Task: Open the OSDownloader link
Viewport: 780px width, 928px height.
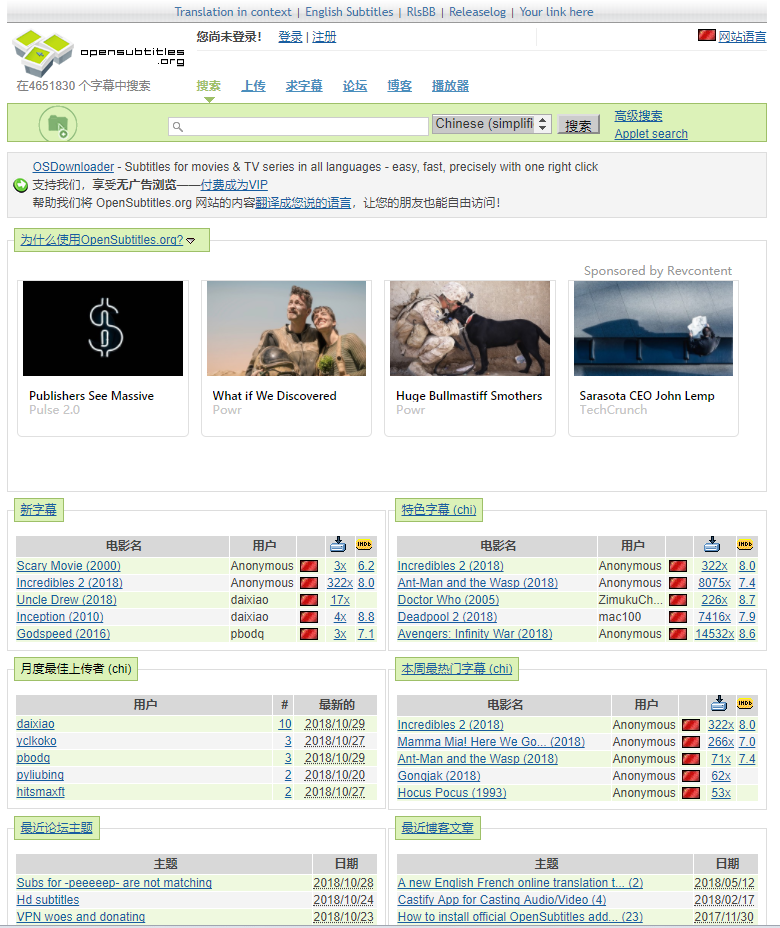Action: pos(73,167)
